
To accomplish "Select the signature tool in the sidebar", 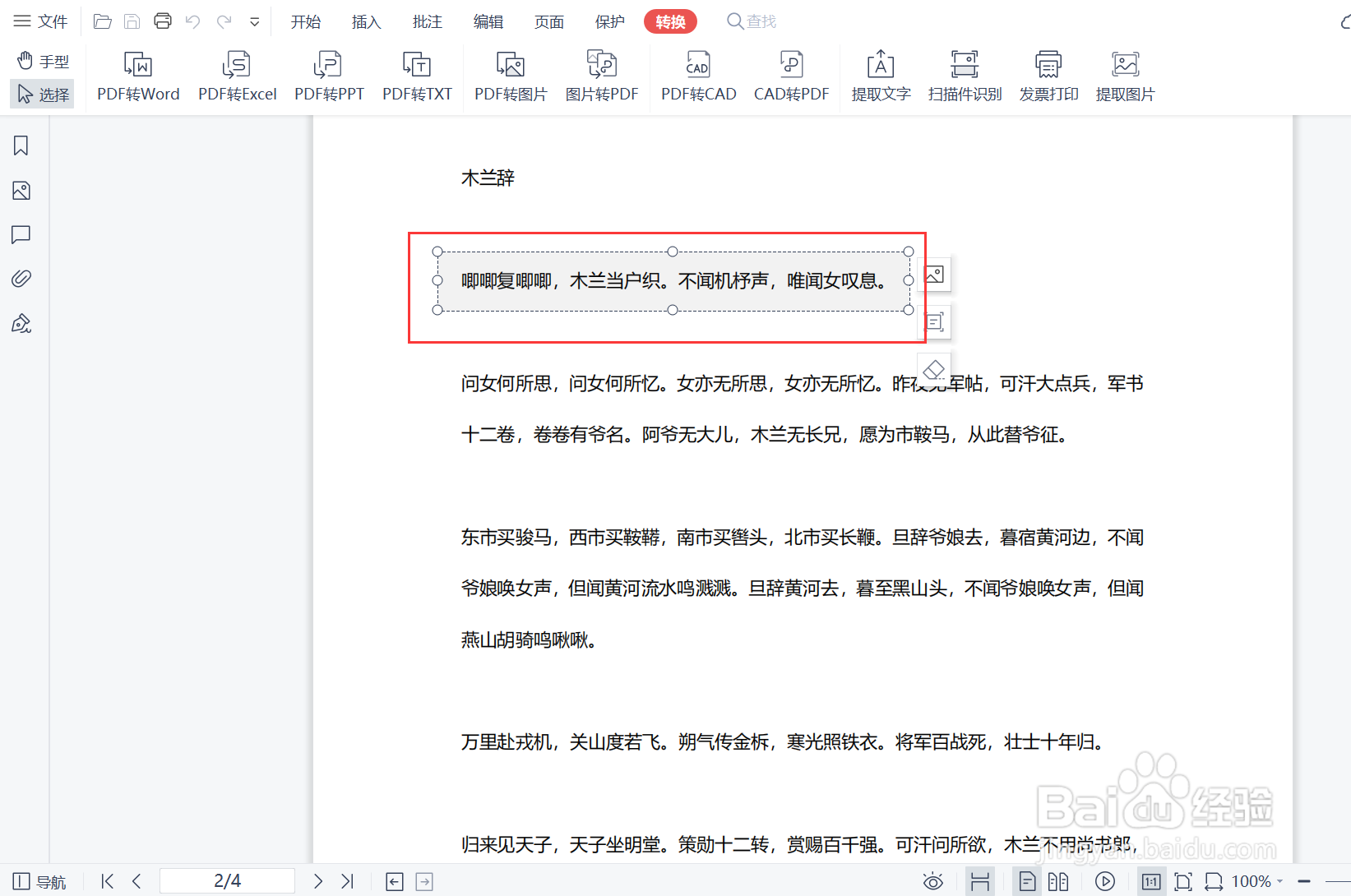I will tap(21, 324).
